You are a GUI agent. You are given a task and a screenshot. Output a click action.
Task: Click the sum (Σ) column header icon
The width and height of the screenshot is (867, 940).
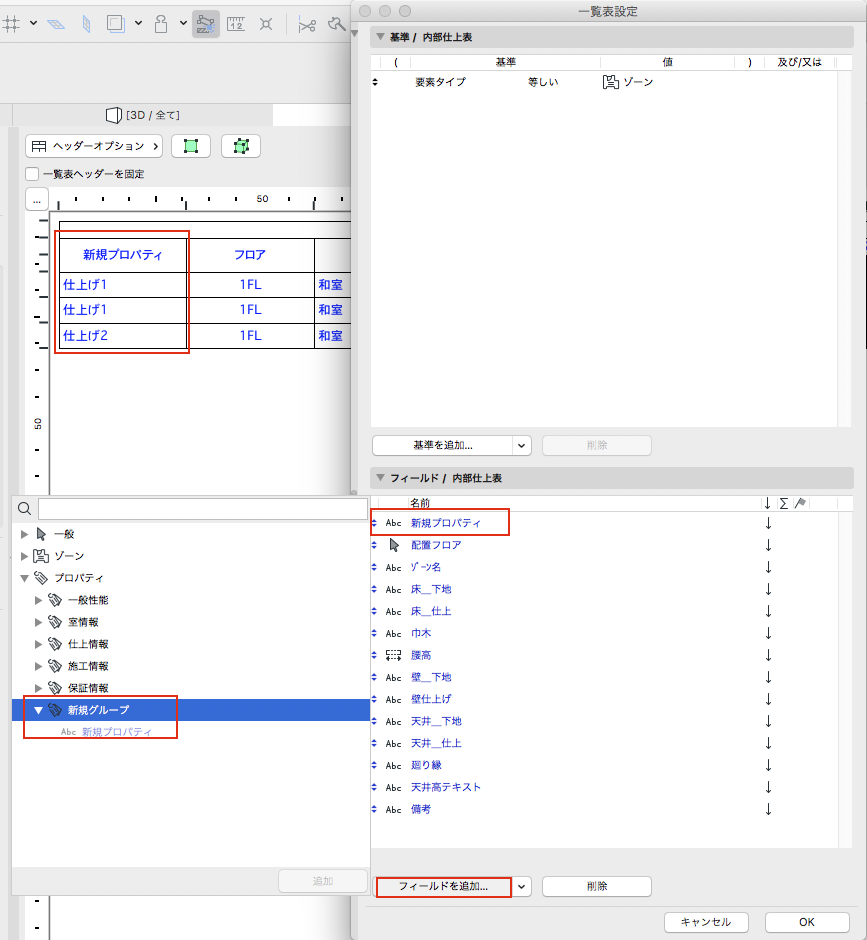pyautogui.click(x=782, y=503)
